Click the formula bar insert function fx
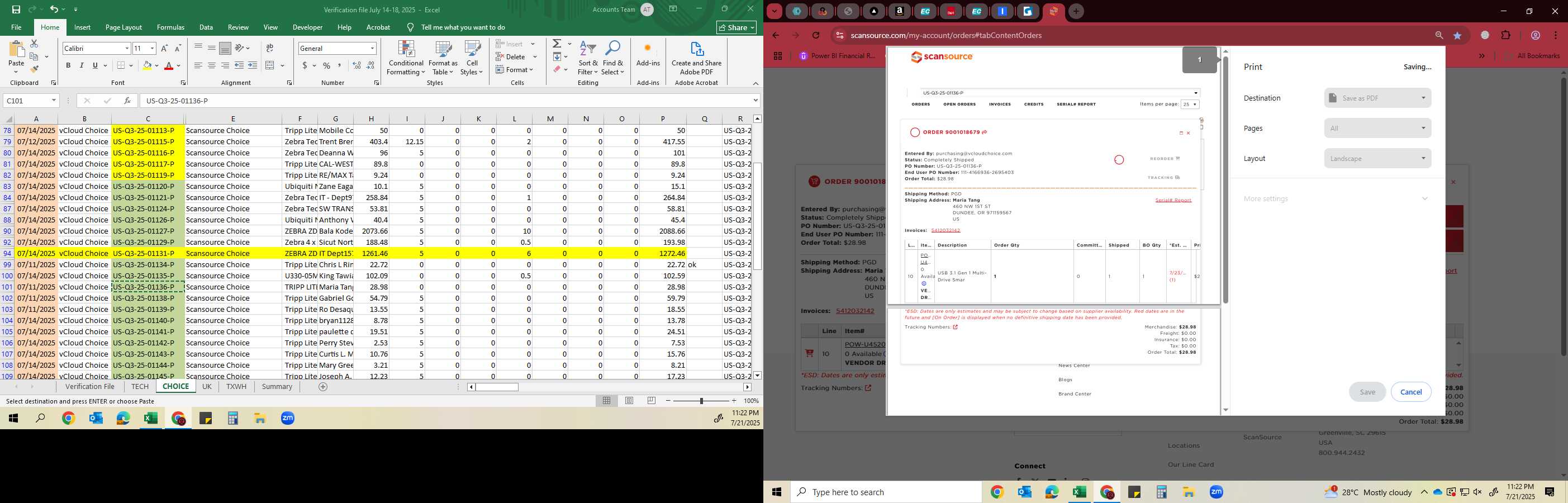 tap(127, 101)
